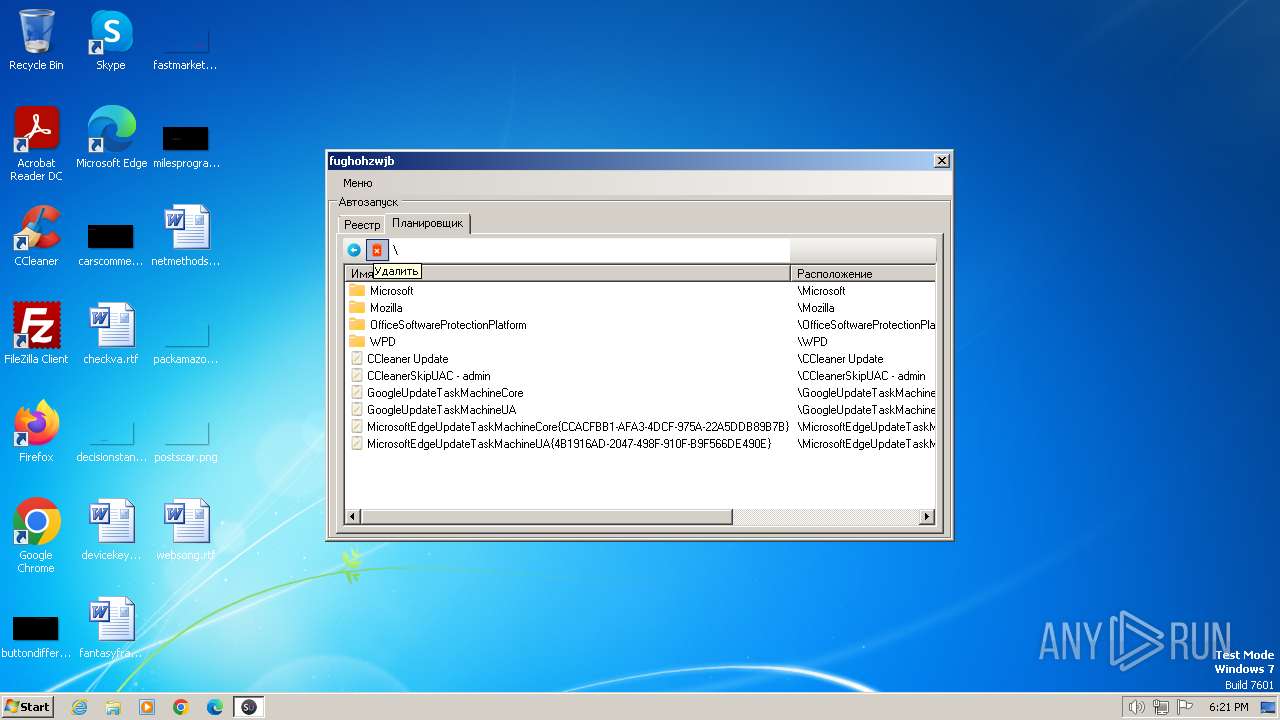The height and width of the screenshot is (720, 1280).
Task: Click the Action Center flag tray icon
Action: click(x=1186, y=707)
